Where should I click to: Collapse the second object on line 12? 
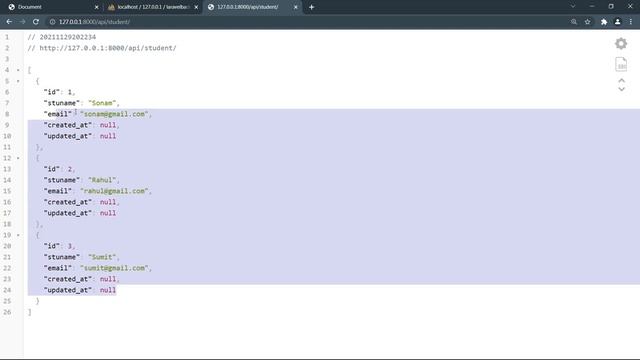18,158
